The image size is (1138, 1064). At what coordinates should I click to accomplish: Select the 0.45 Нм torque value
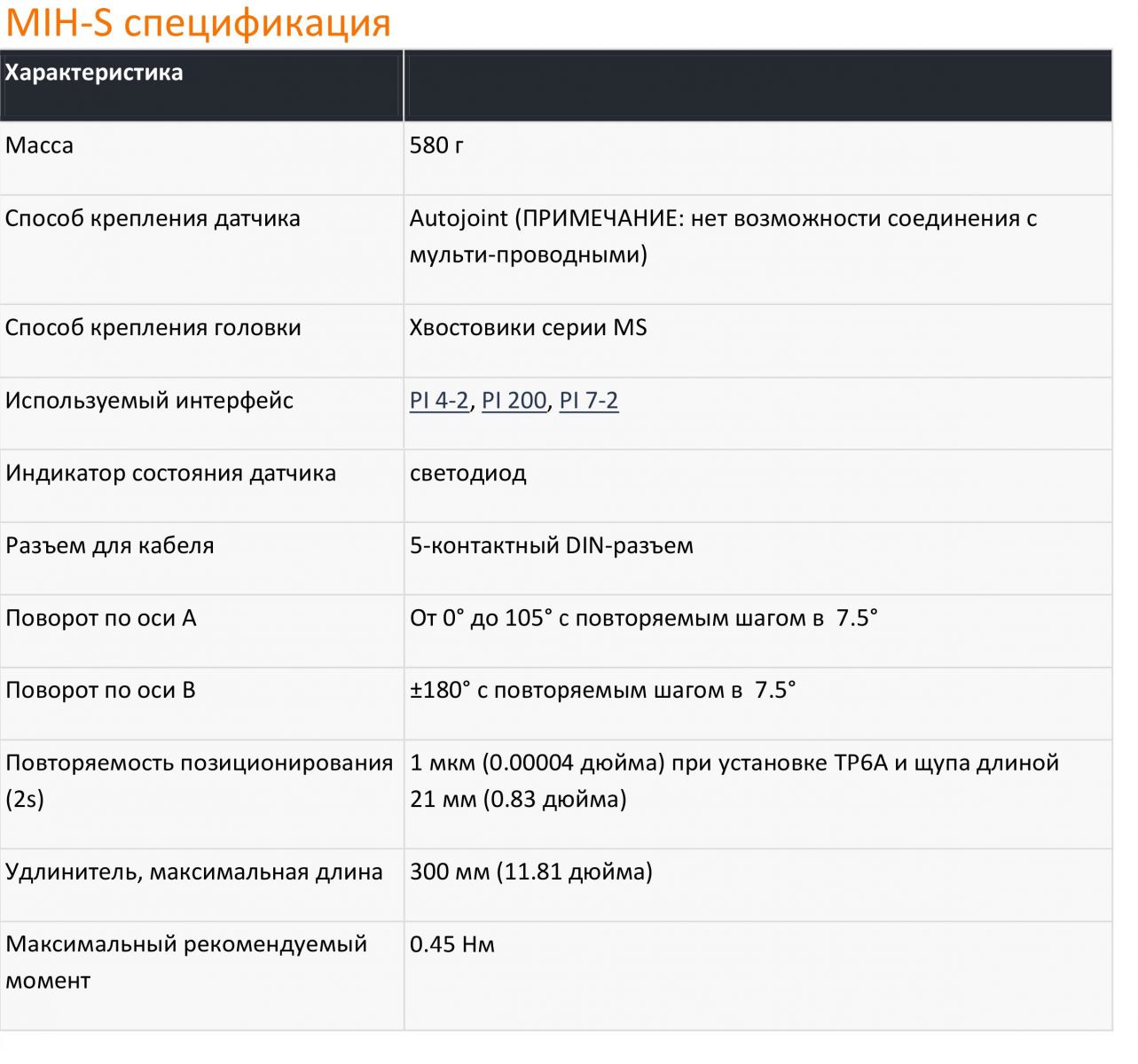tap(451, 945)
